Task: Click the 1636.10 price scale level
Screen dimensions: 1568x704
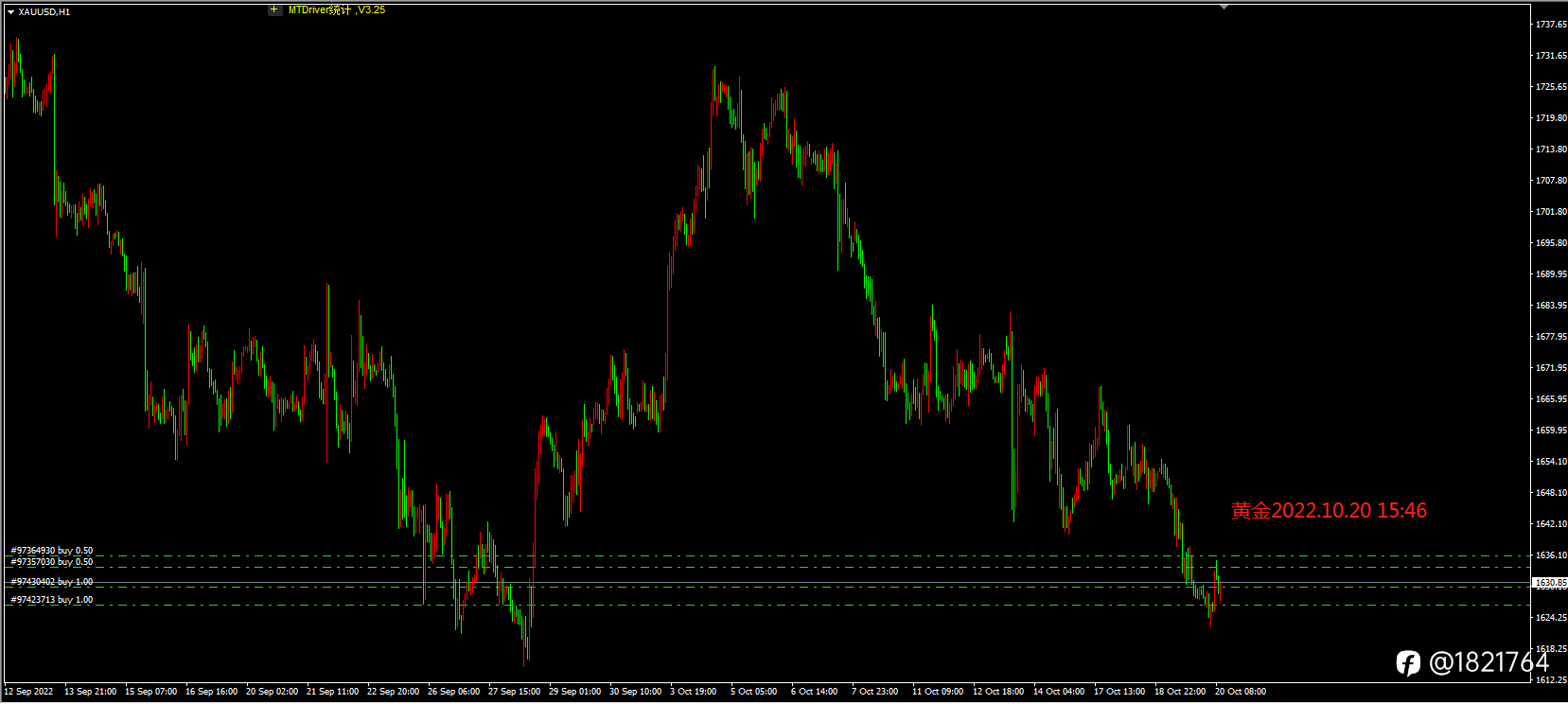Action: tap(1551, 555)
